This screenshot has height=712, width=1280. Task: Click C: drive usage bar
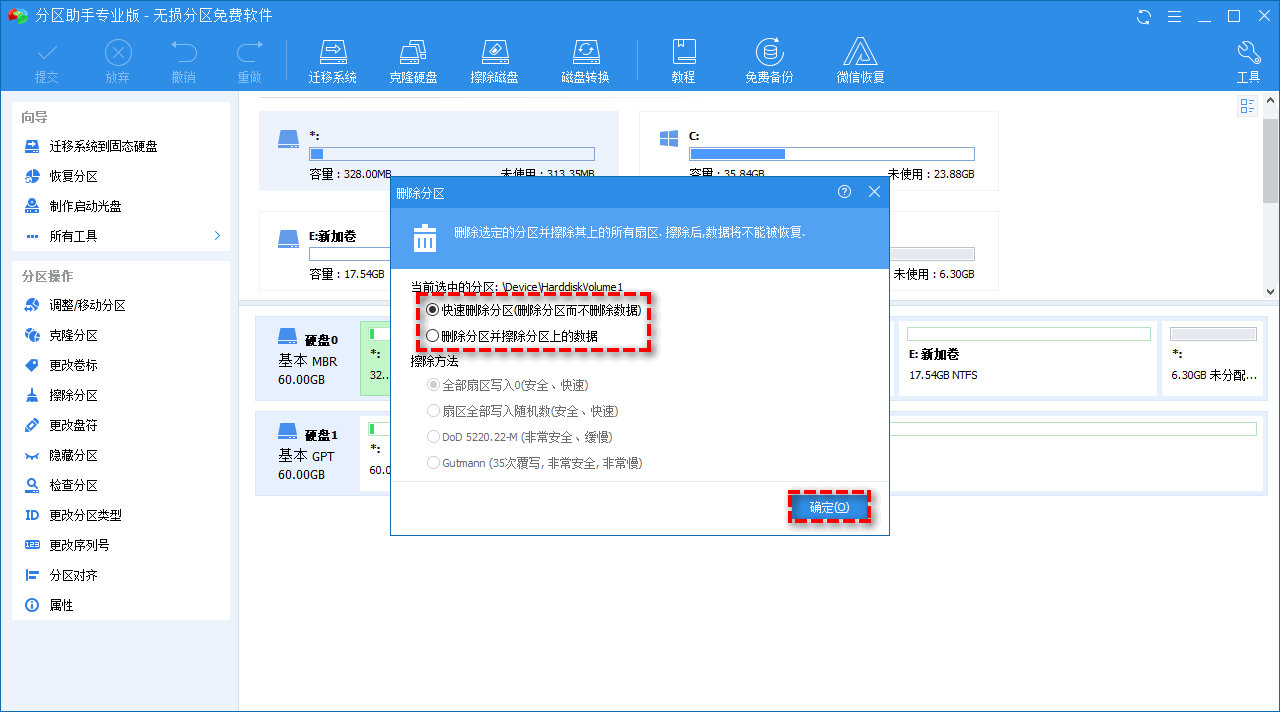832,154
